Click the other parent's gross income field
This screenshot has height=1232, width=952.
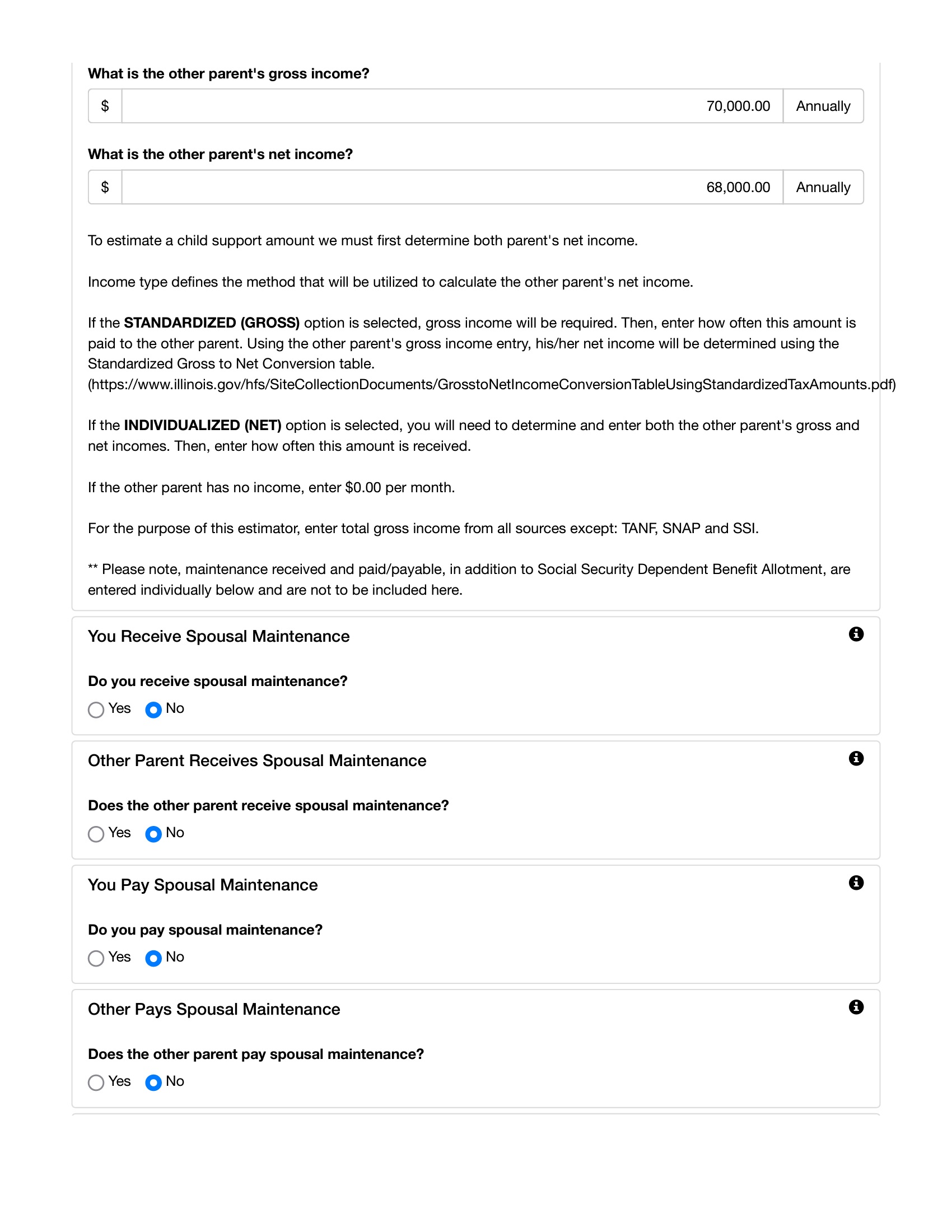pos(451,106)
